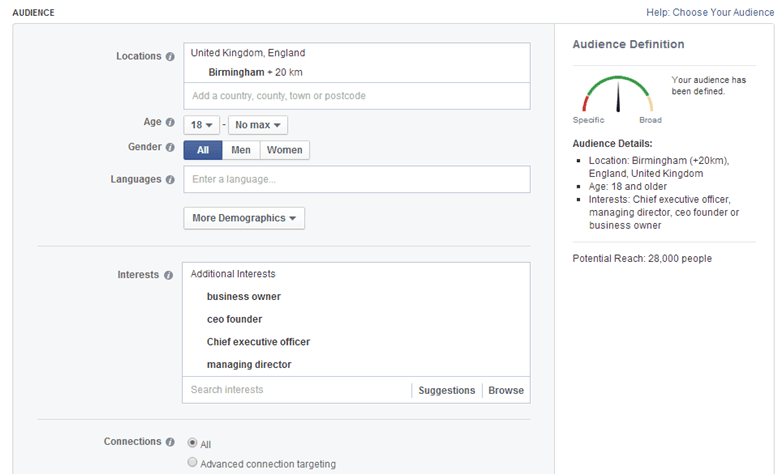The image size is (783, 476).
Task: Click the audience size gauge meter
Action: (618, 94)
